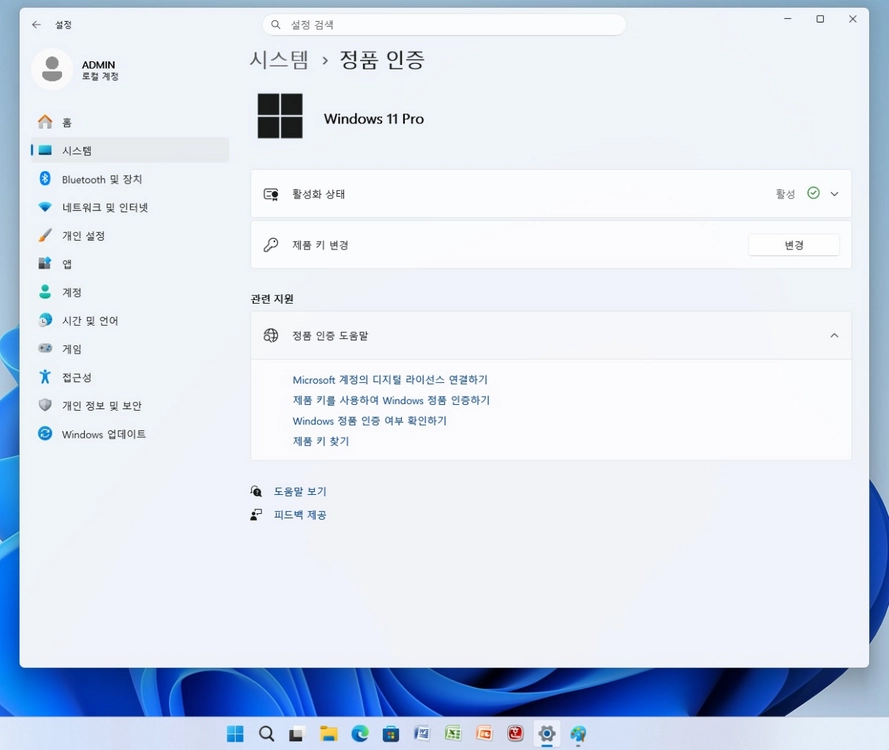Open the last colorful taskbar app icon
The image size is (889, 750).
coord(578,734)
